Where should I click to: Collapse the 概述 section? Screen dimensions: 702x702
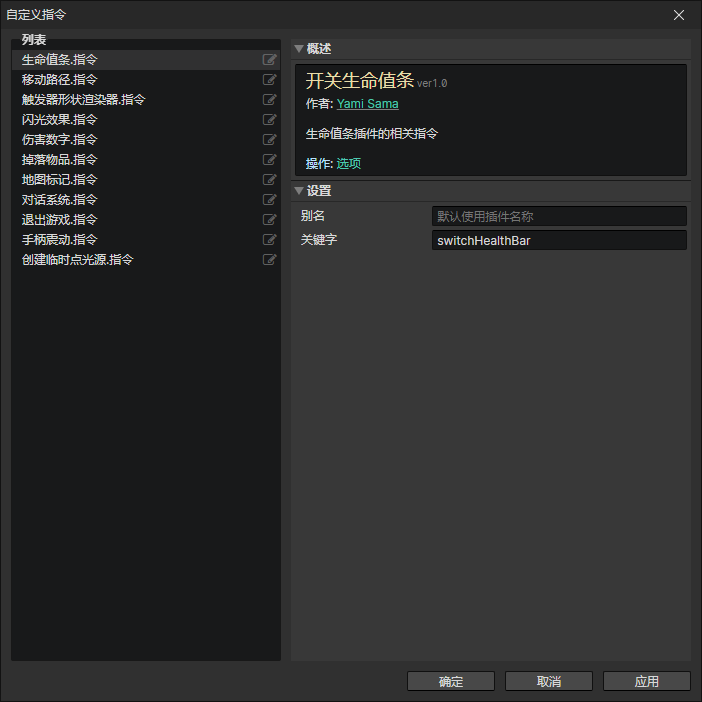click(x=299, y=49)
